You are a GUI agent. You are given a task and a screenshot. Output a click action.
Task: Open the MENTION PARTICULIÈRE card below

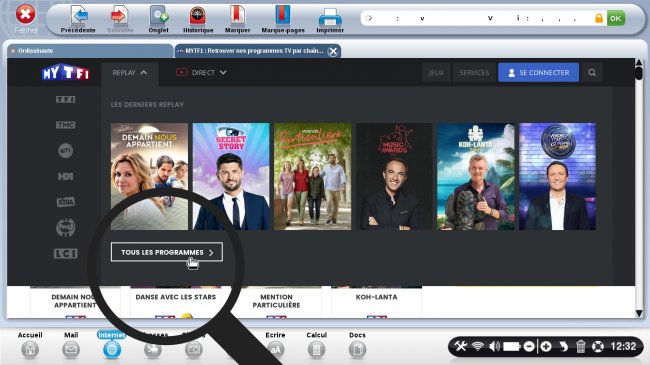point(276,302)
